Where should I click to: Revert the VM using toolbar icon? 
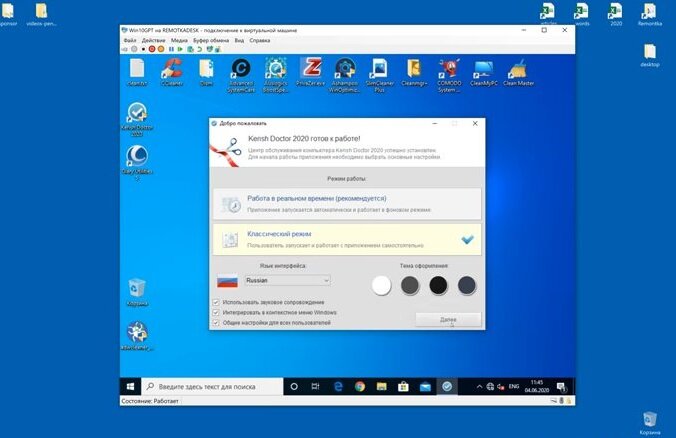click(200, 49)
